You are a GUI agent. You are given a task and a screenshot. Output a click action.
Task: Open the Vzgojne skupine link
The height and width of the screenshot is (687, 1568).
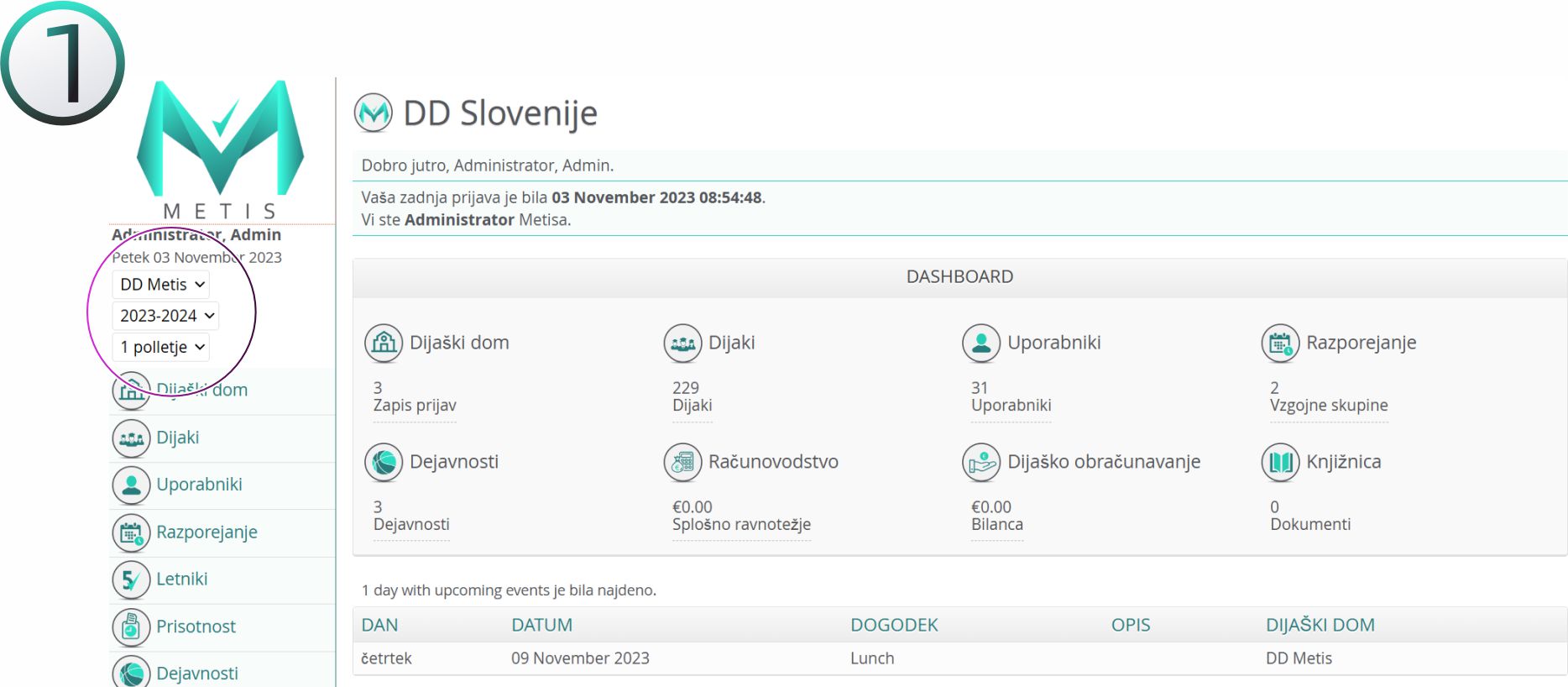1328,406
